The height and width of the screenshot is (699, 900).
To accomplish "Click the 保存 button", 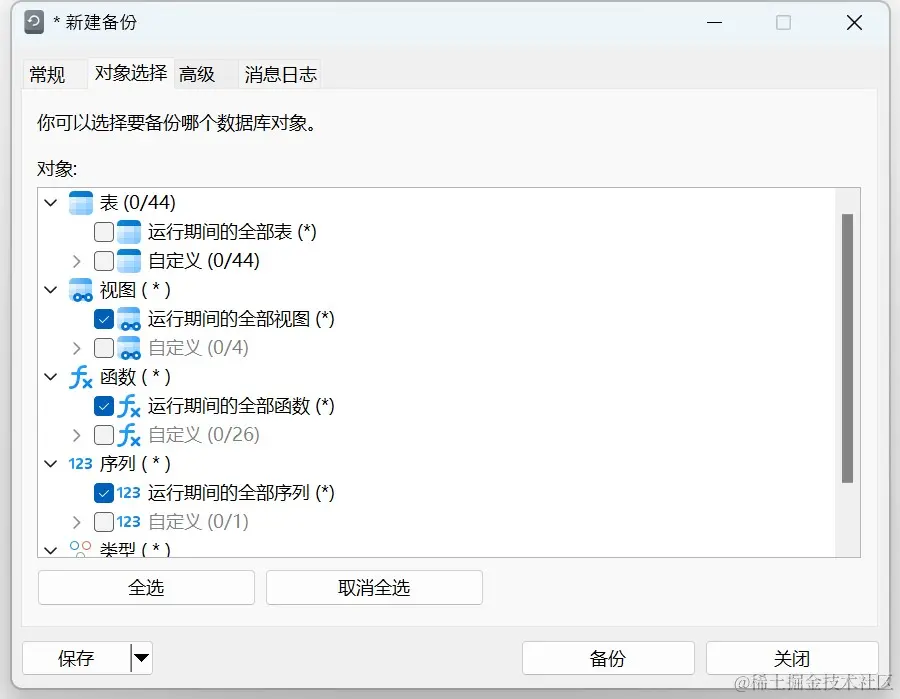I will 76,658.
